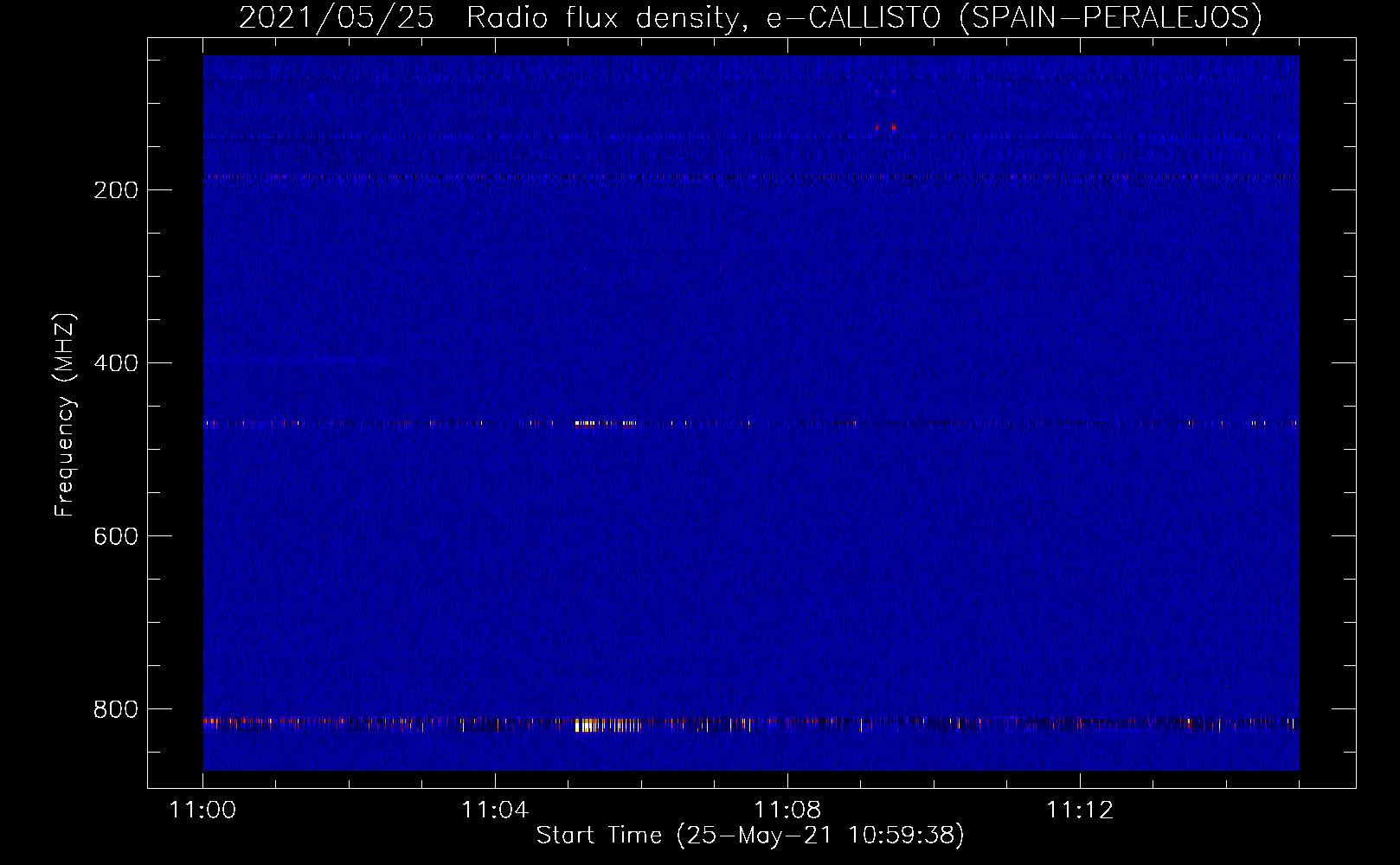Viewport: 1400px width, 865px height.
Task: Click the 200 frequency tick label
Action: tap(116, 190)
